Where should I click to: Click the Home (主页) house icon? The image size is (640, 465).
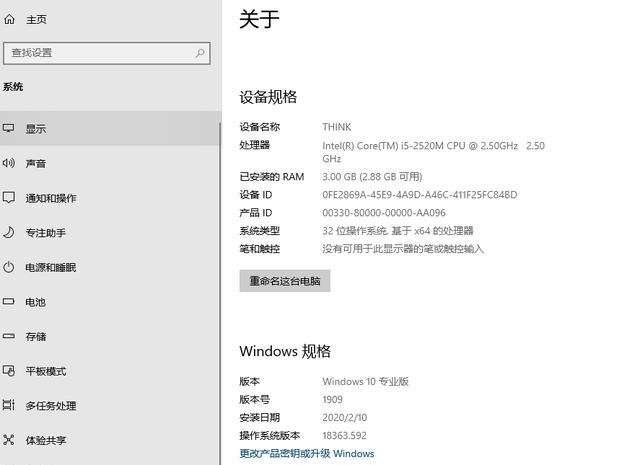pos(9,20)
